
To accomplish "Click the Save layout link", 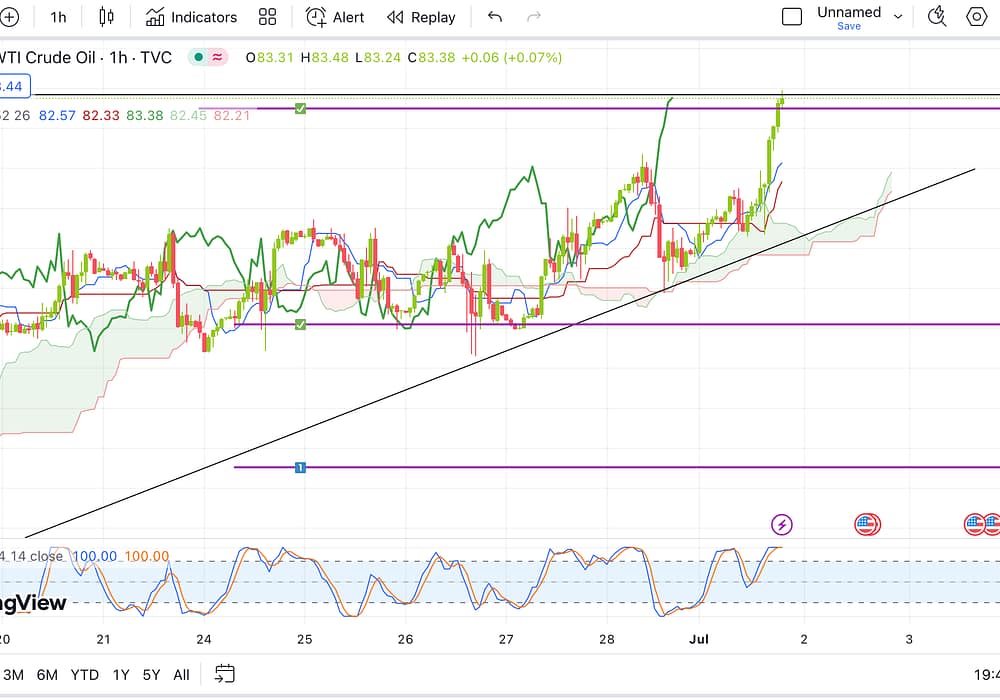I will 849,26.
